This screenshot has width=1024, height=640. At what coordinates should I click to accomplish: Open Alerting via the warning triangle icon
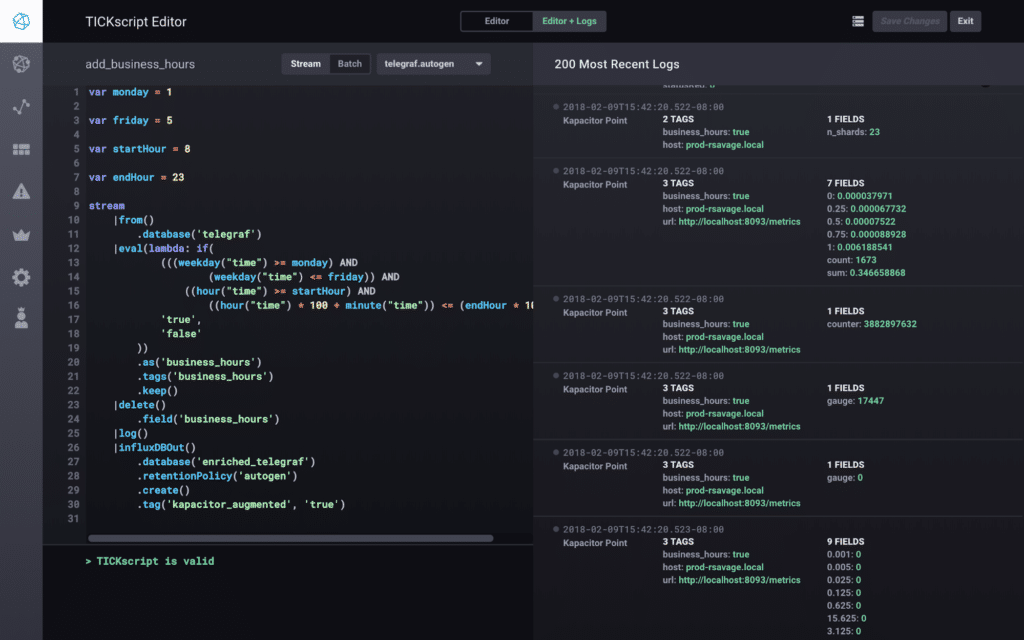coord(21,192)
